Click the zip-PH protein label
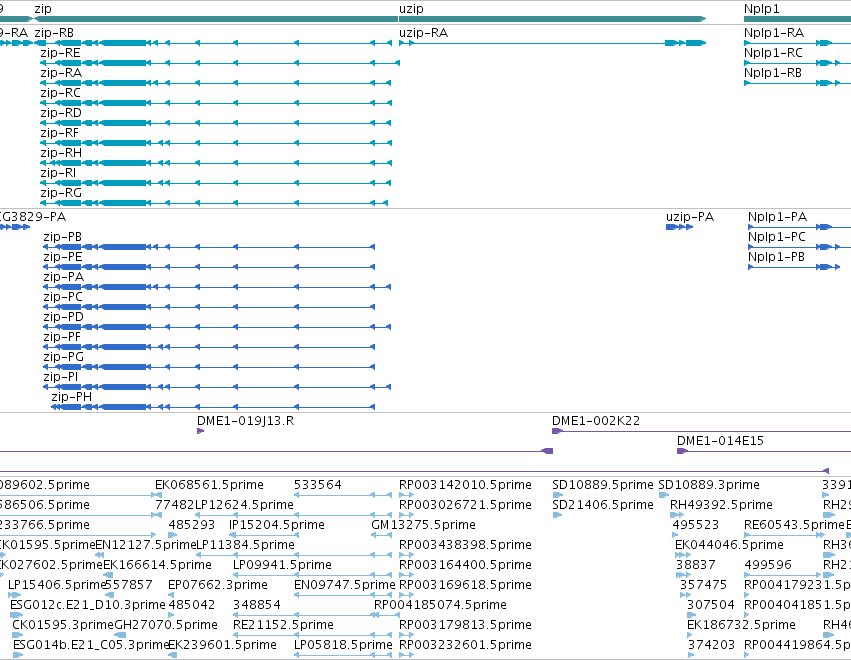 [72, 397]
